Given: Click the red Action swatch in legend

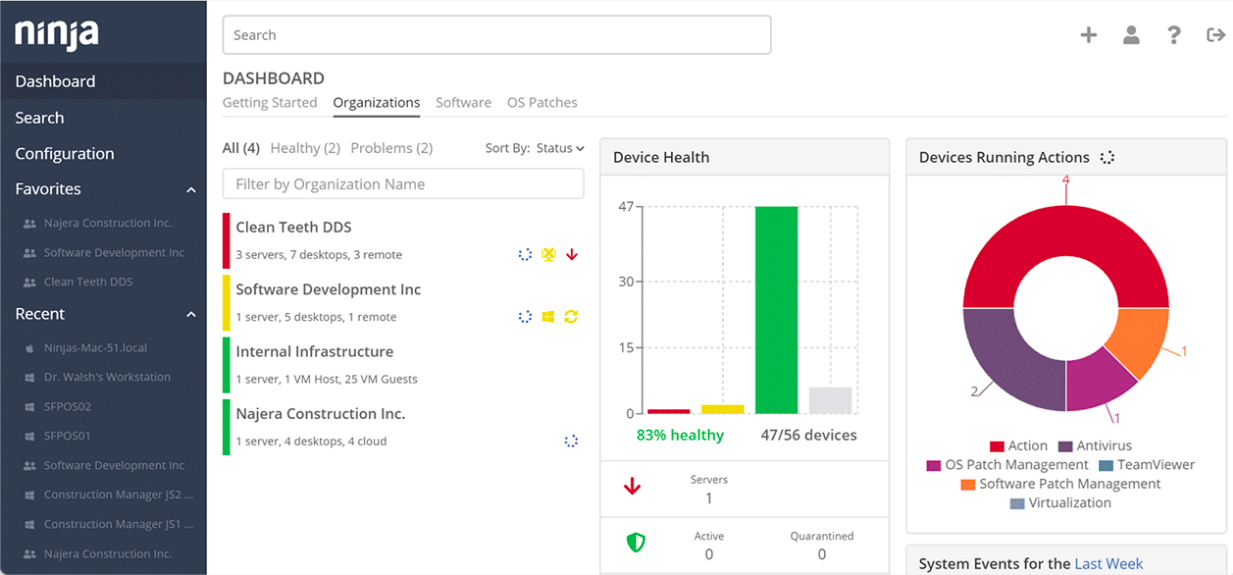Looking at the screenshot, I should [996, 446].
